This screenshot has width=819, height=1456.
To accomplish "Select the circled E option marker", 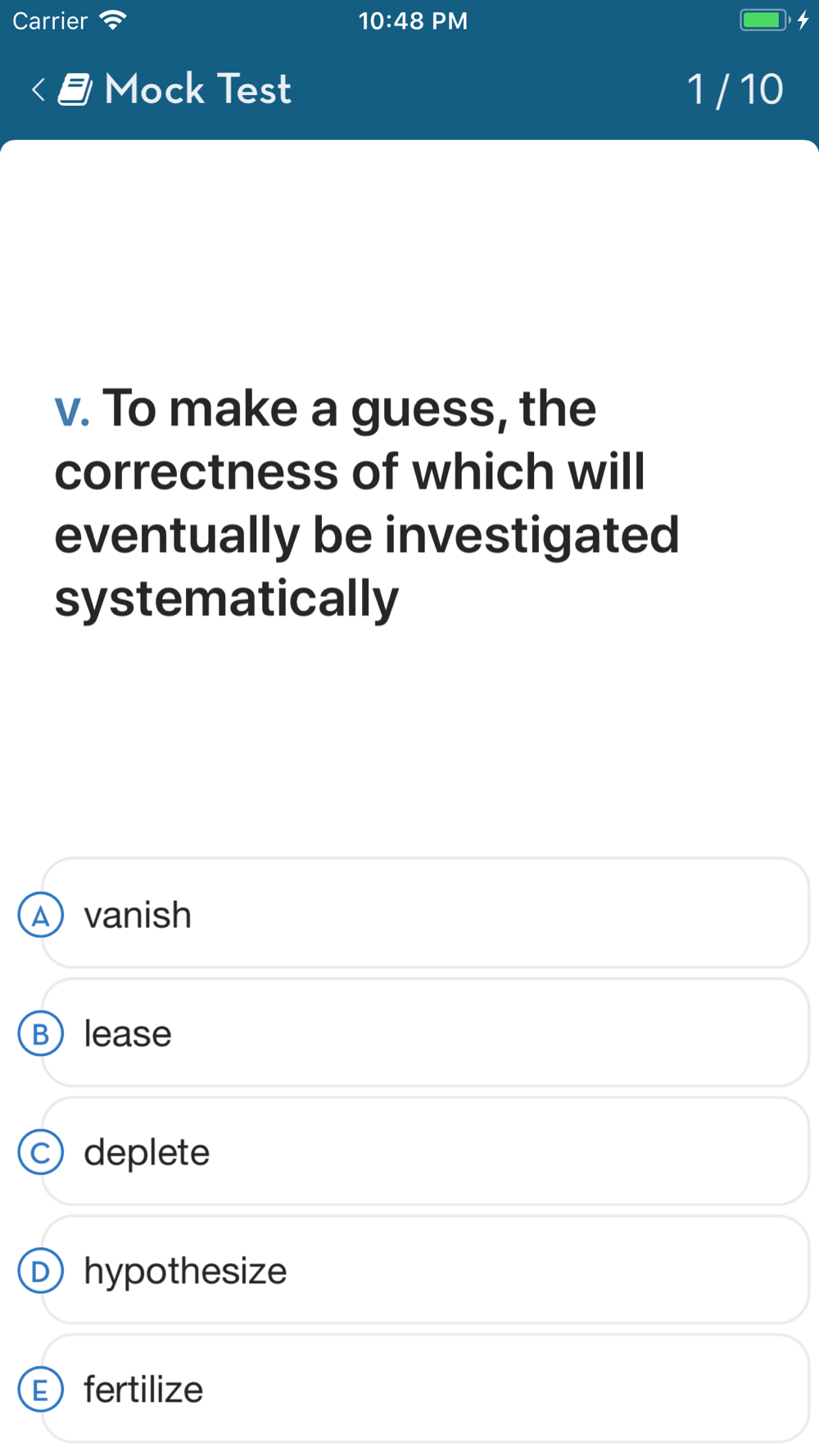I will coord(40,1390).
